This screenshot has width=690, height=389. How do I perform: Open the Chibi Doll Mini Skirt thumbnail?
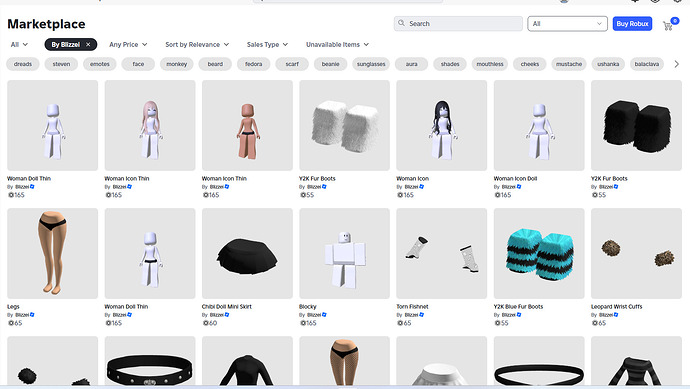click(247, 253)
